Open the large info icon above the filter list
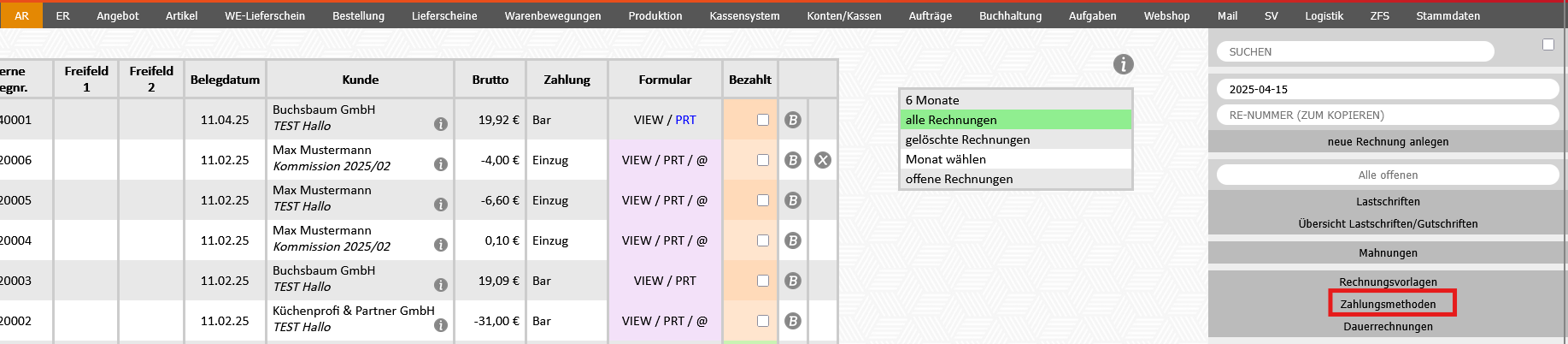The height and width of the screenshot is (344, 1568). (1124, 64)
